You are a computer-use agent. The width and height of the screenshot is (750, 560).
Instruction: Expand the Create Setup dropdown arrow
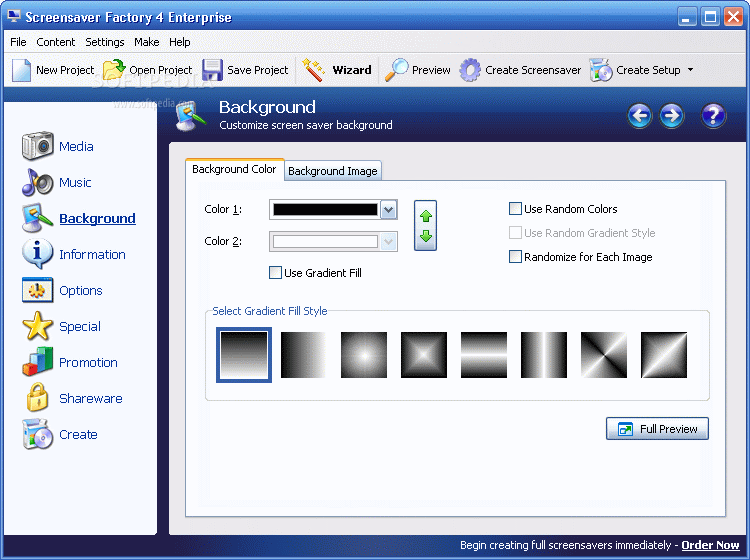(x=690, y=70)
